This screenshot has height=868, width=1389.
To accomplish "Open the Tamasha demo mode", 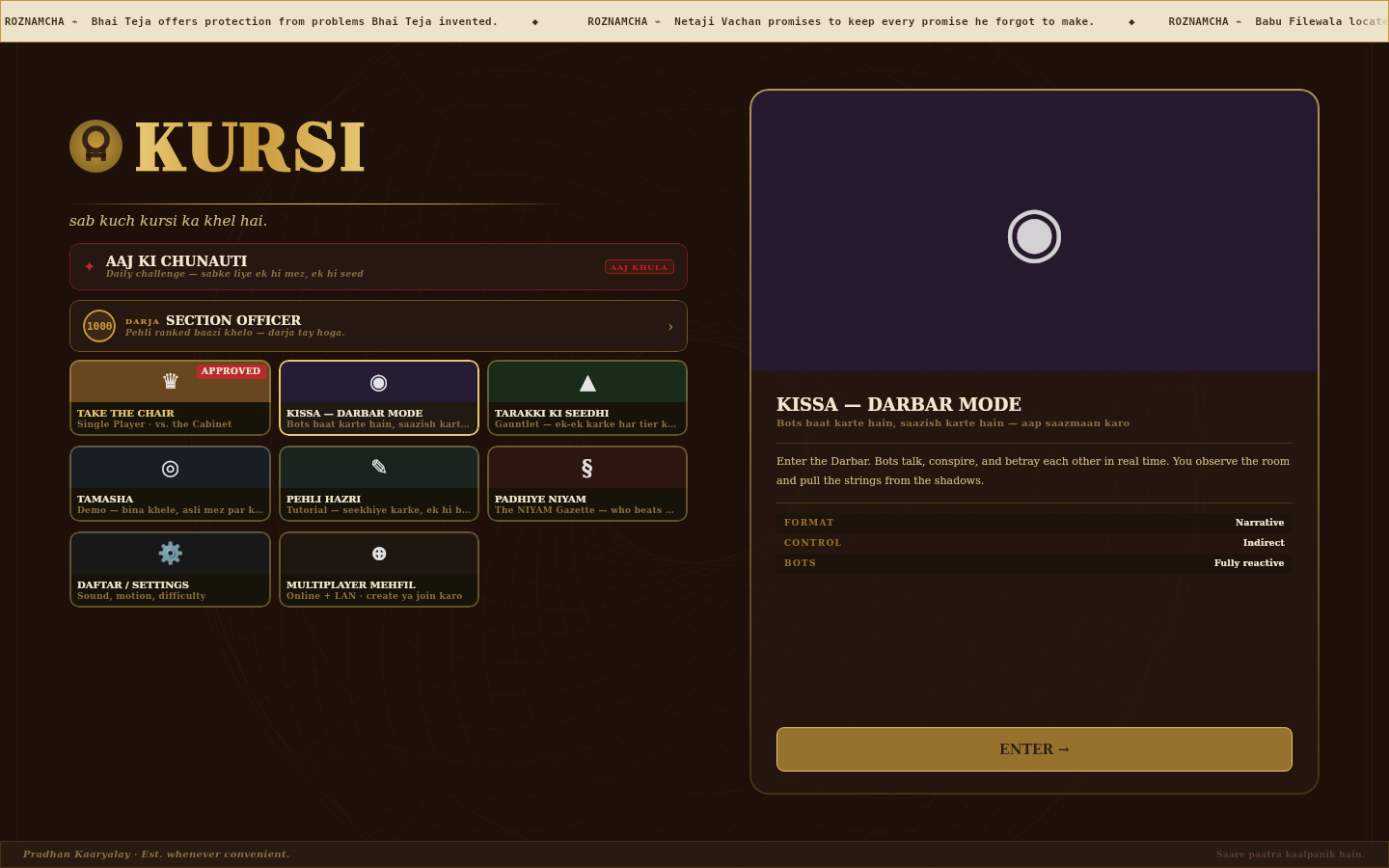I will coord(170,483).
